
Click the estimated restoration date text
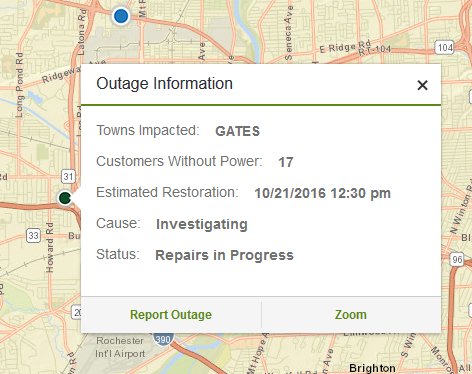[x=322, y=193]
